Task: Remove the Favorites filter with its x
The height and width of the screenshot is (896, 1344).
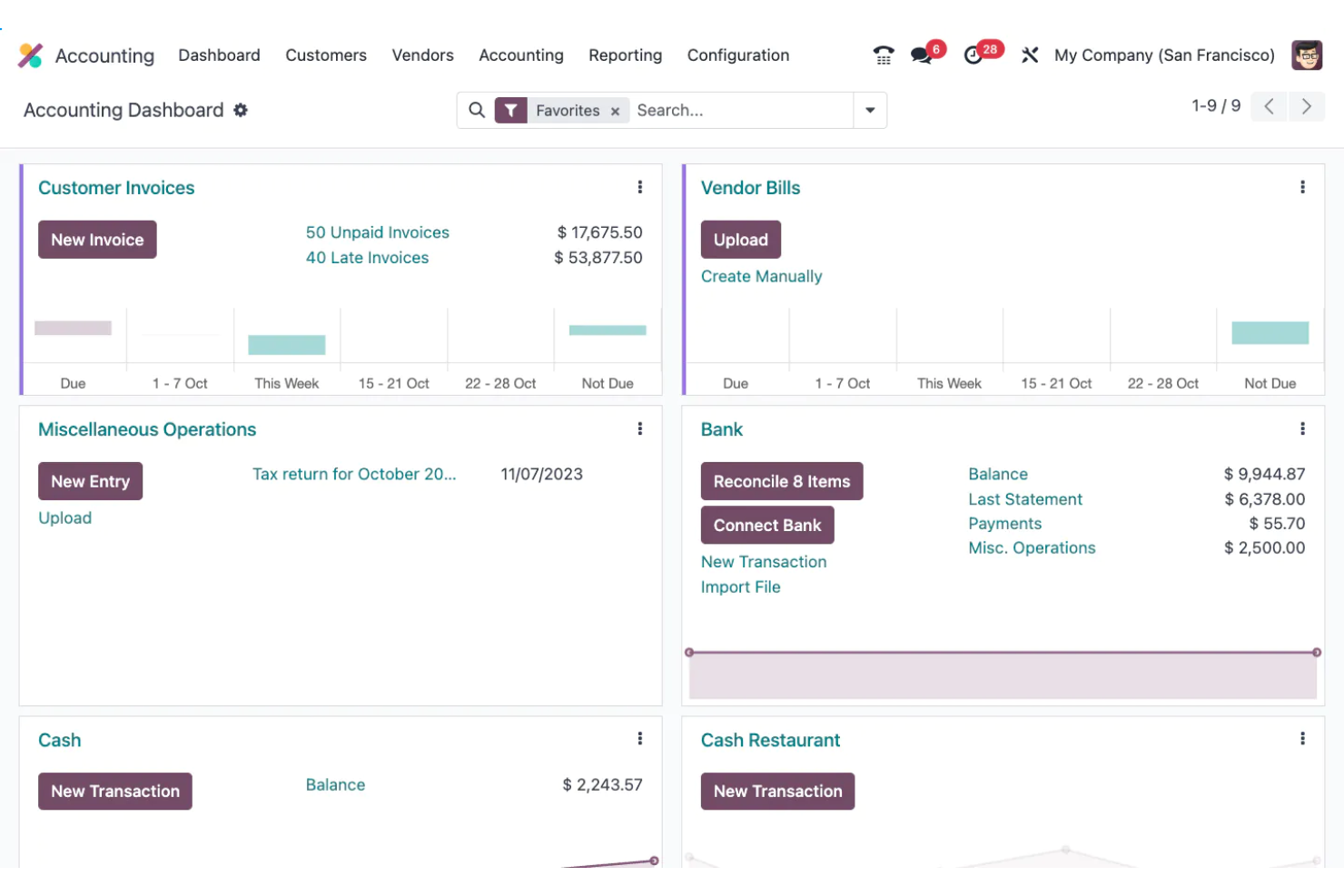Action: pos(615,110)
